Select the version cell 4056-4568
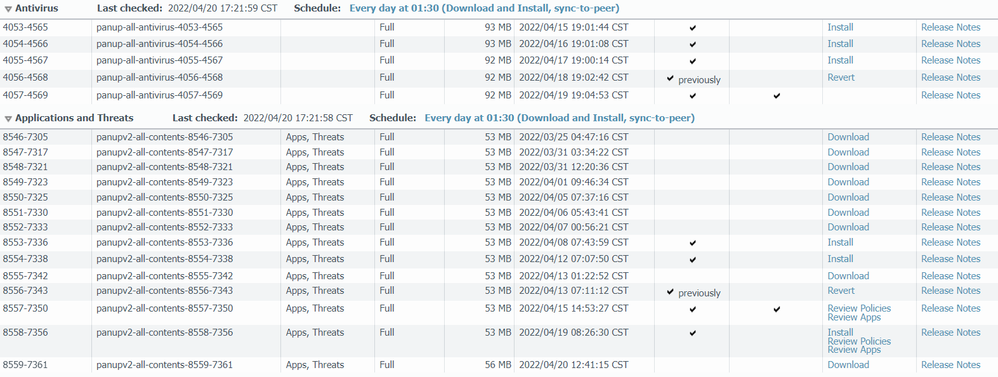This screenshot has height=377, width=998. [x=25, y=78]
